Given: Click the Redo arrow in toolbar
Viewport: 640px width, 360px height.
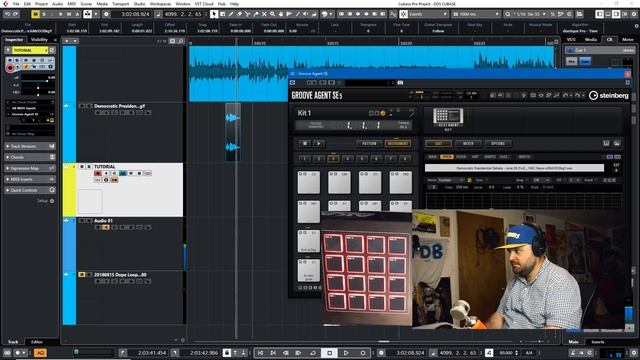Looking at the screenshot, I should (16, 14).
